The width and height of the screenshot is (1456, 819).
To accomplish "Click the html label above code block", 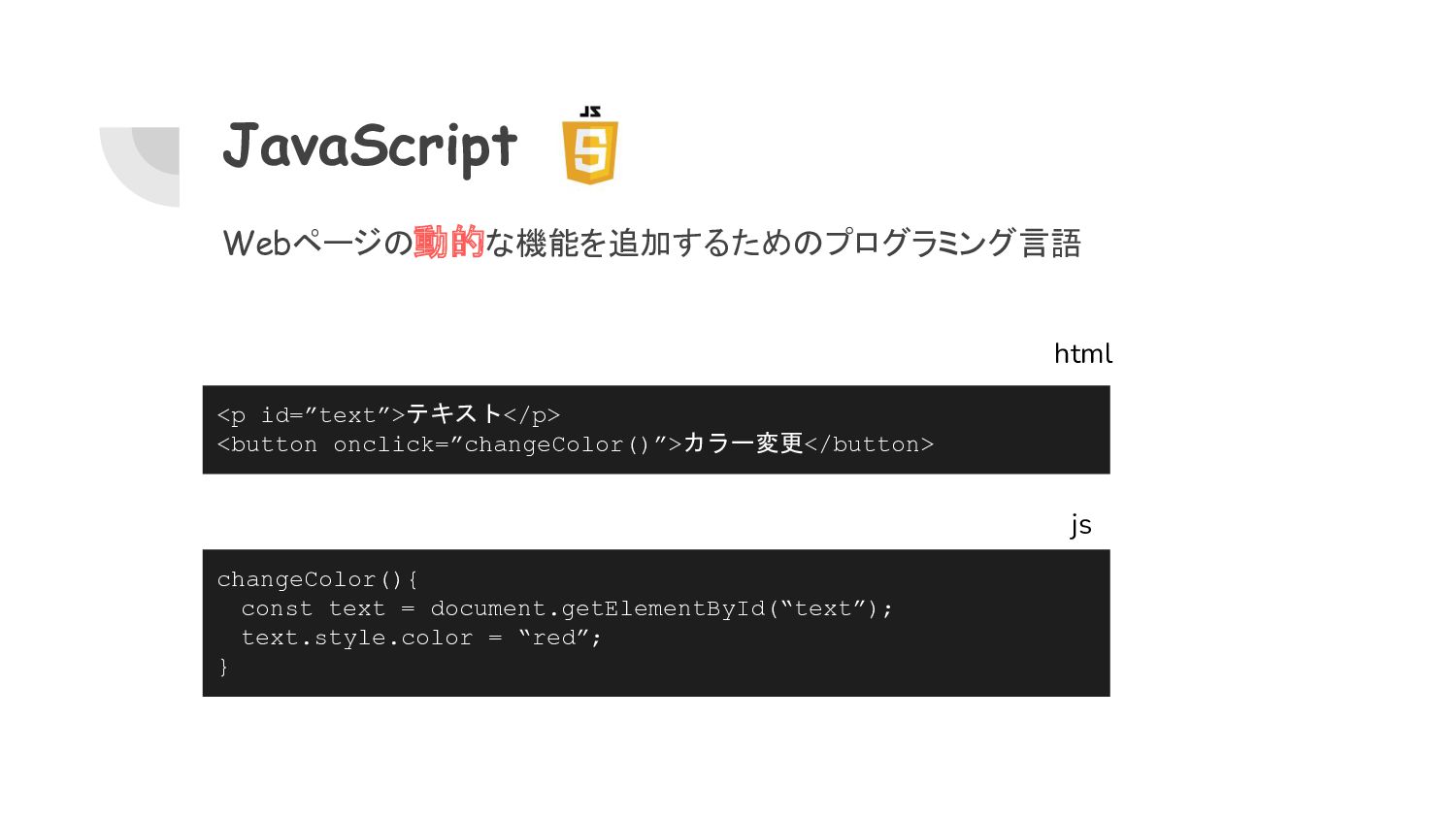I will (x=1083, y=353).
